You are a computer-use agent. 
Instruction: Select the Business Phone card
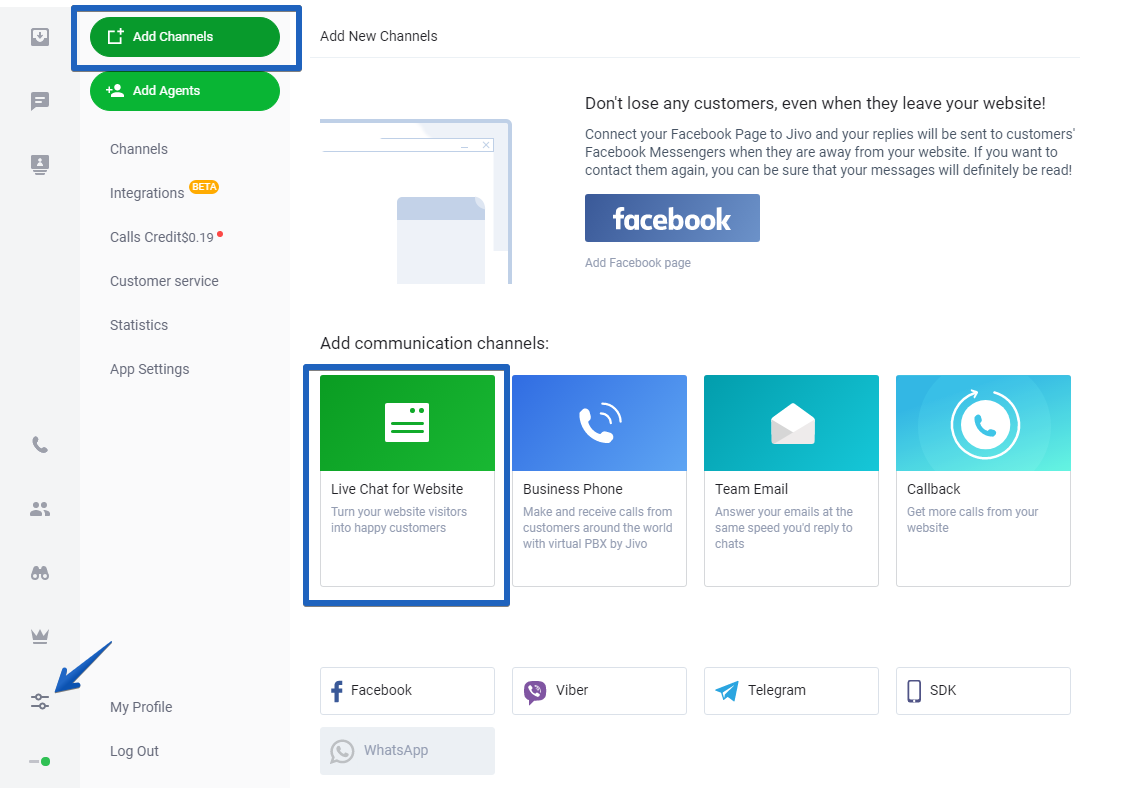click(600, 481)
